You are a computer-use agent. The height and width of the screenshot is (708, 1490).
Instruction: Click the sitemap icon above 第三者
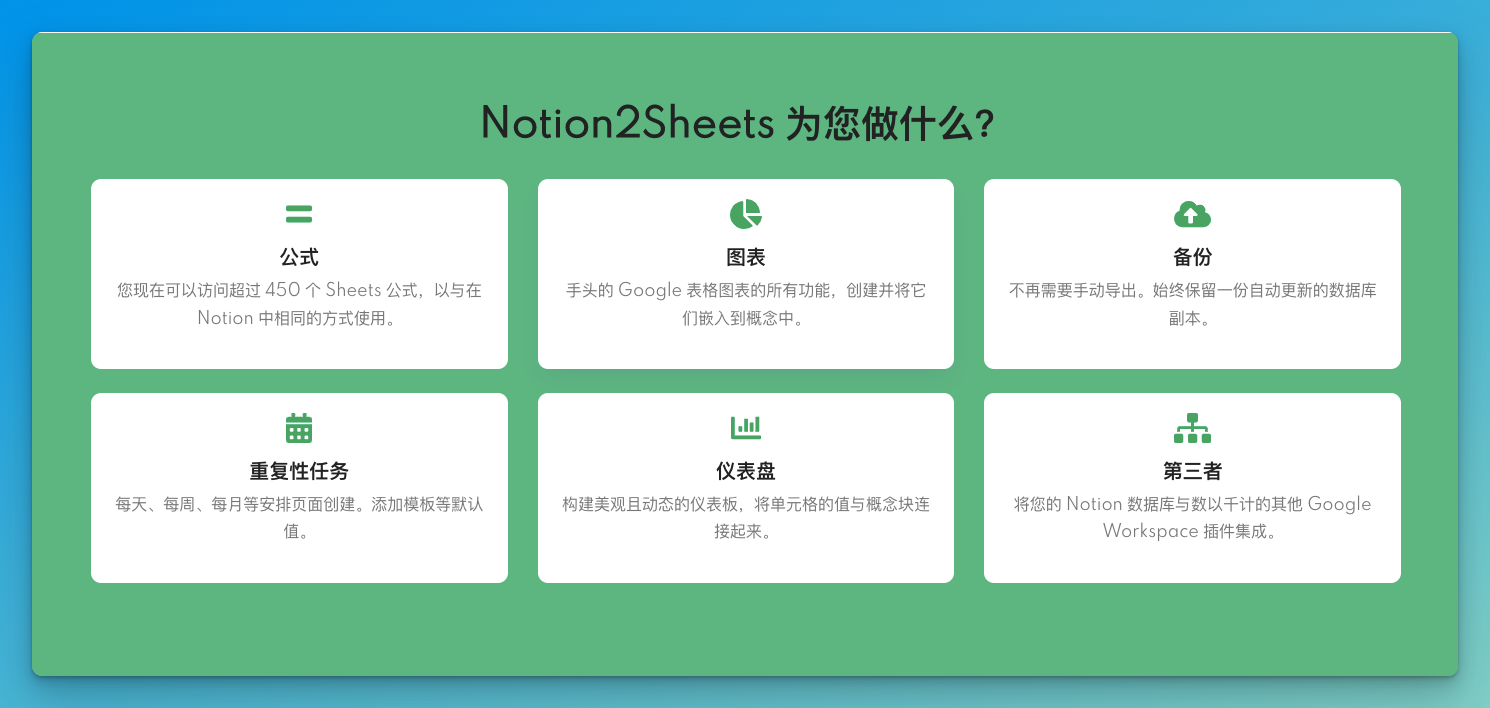click(x=1192, y=427)
